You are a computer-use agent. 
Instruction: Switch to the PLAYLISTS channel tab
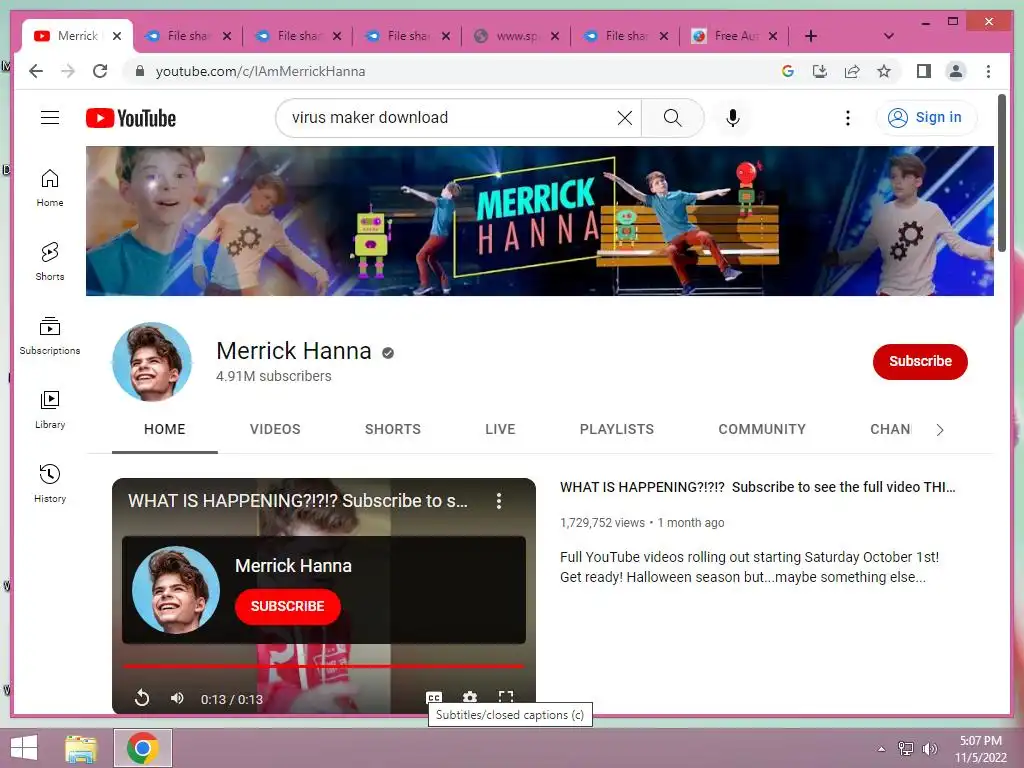[x=616, y=429]
